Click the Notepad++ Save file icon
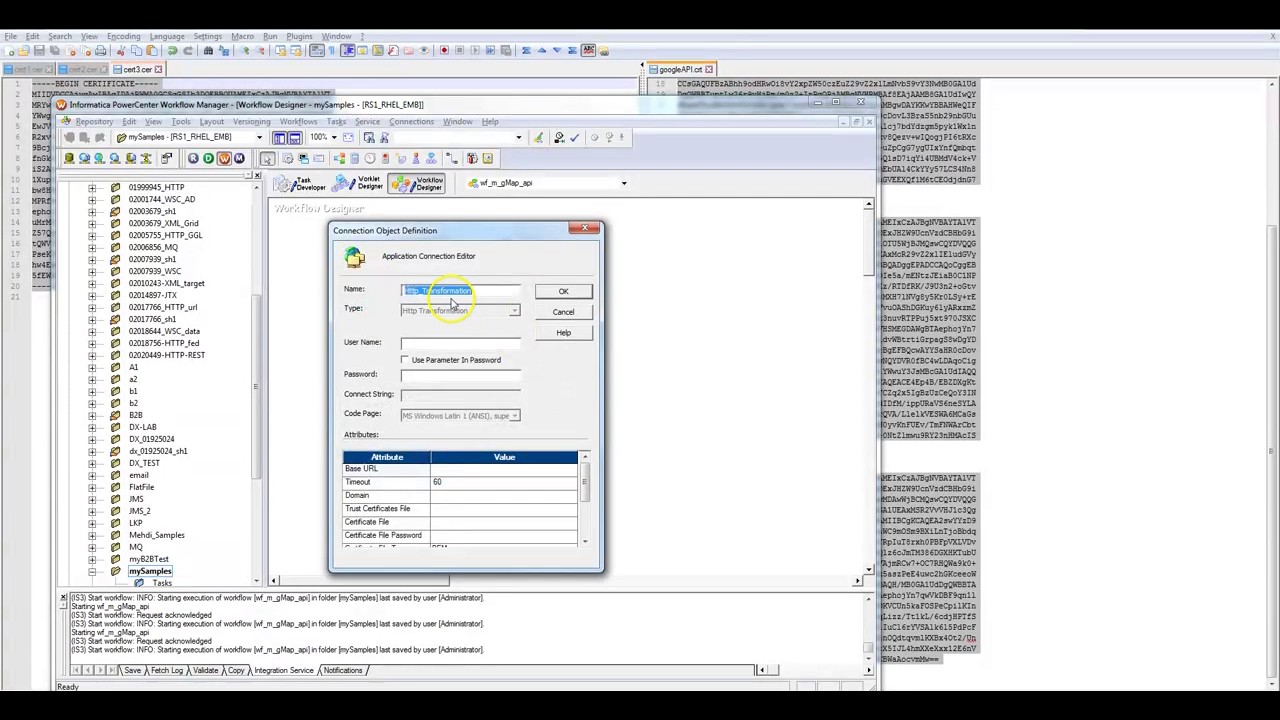The width and height of the screenshot is (1280, 720). tap(39, 51)
